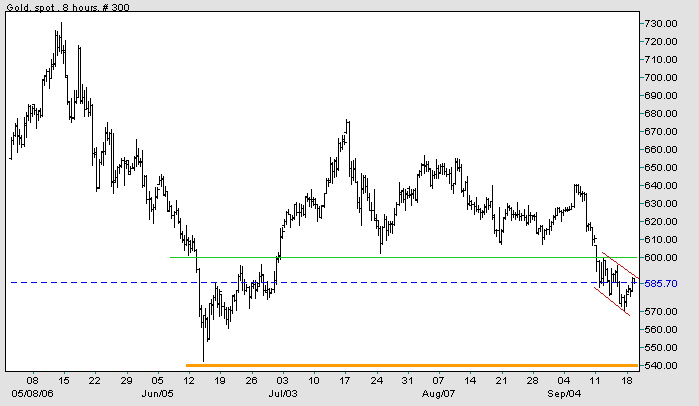Click the green 600 horizontal resistance line
The width and height of the screenshot is (699, 406).
click(x=405, y=257)
